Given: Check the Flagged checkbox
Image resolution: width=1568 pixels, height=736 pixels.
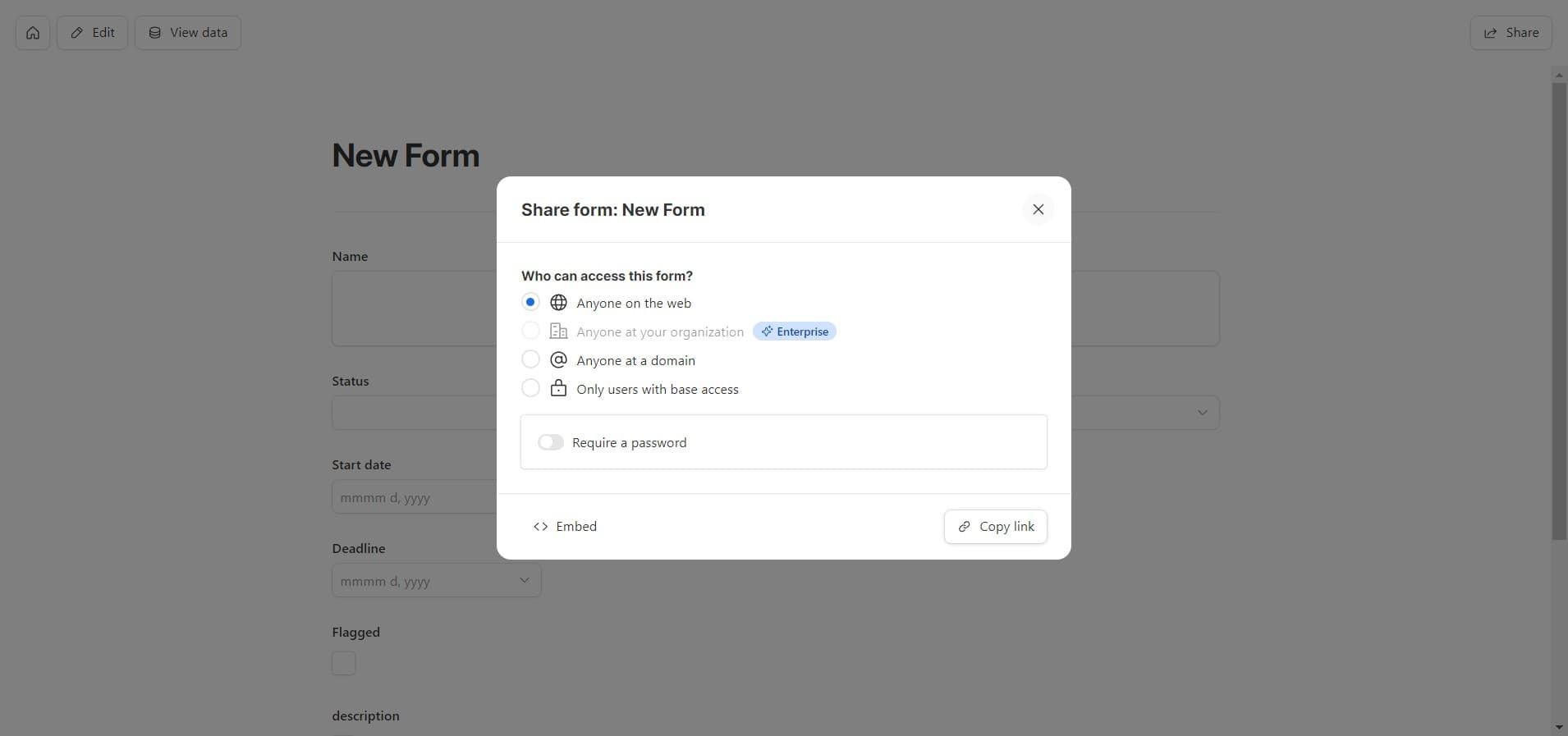Looking at the screenshot, I should click(x=344, y=663).
